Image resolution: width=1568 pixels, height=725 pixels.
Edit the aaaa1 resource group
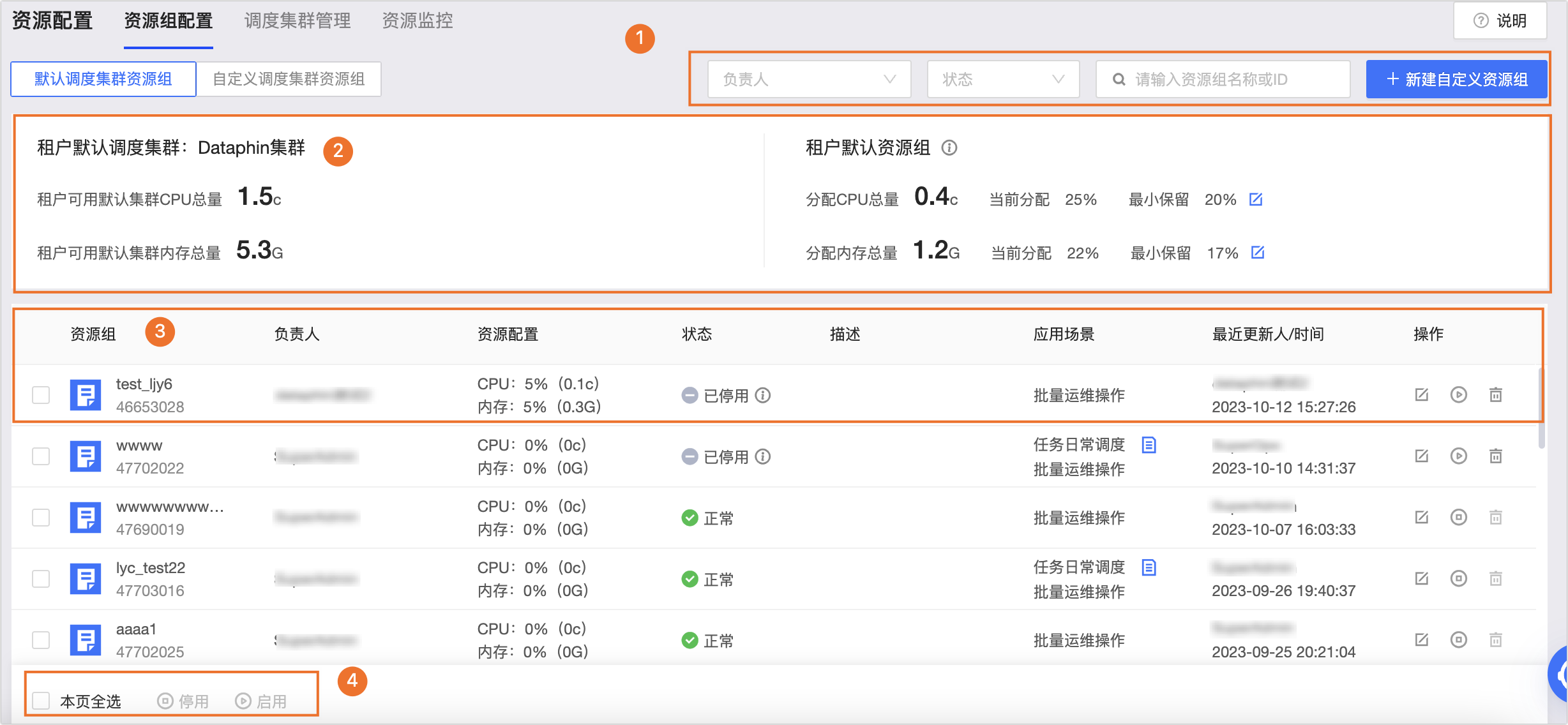click(x=1421, y=639)
